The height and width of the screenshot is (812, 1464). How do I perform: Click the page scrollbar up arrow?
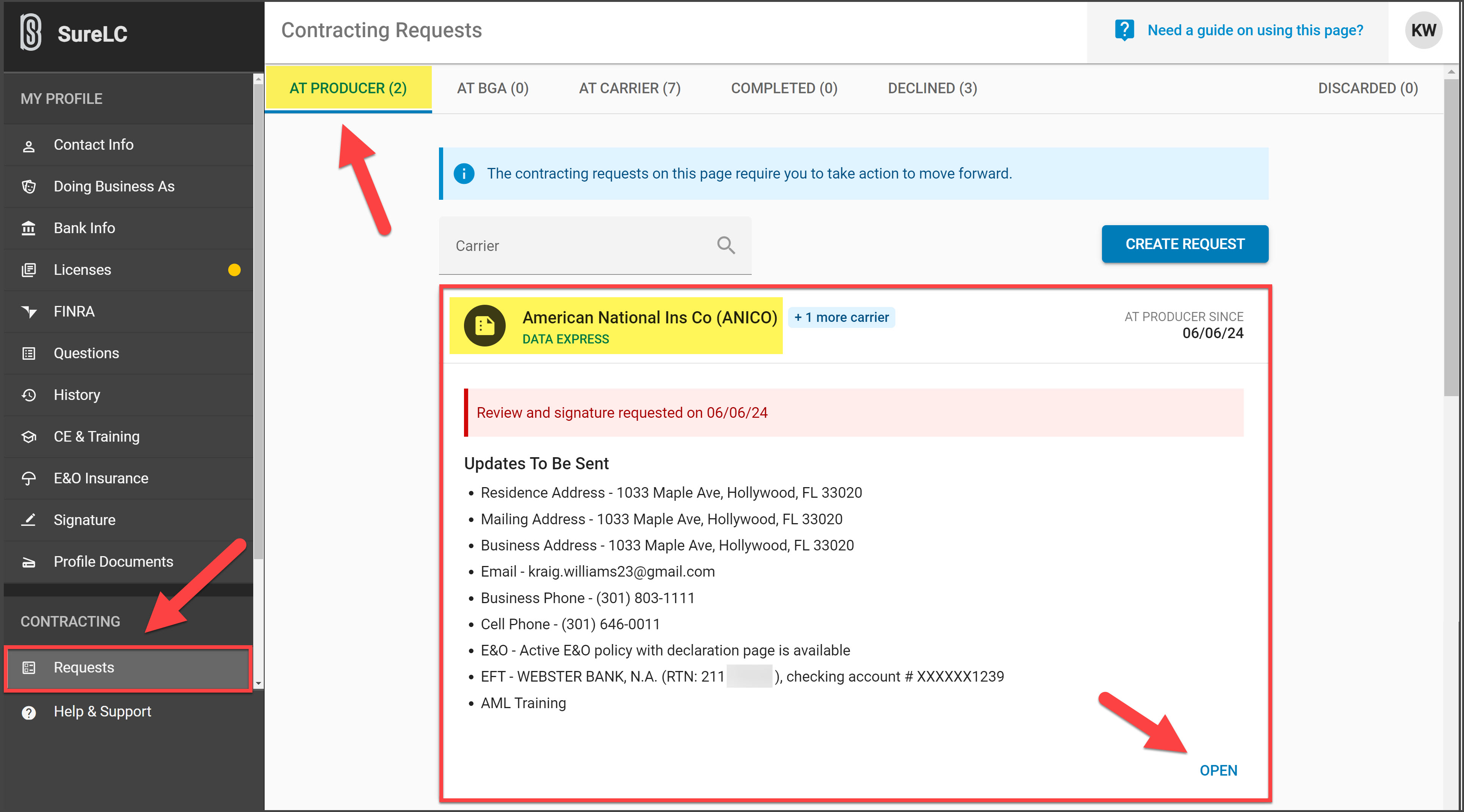1451,72
